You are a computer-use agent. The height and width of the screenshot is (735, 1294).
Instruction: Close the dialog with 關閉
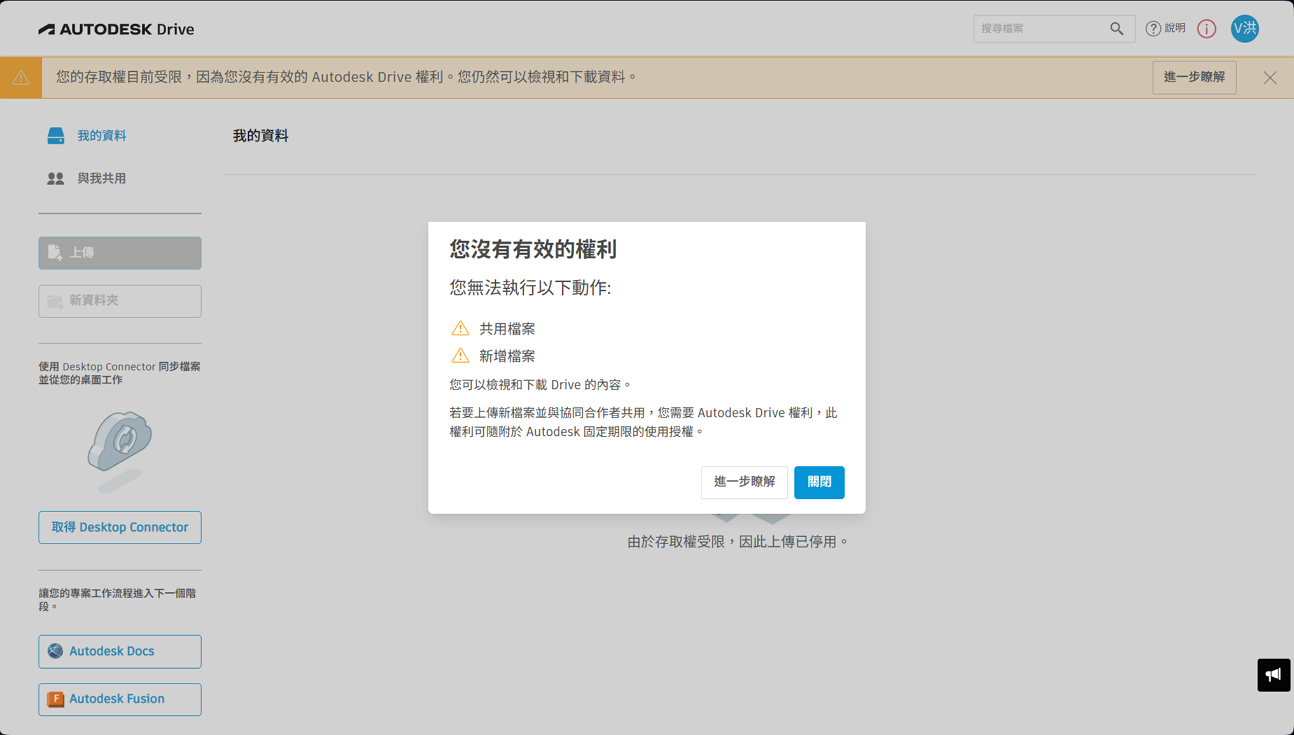pos(819,482)
